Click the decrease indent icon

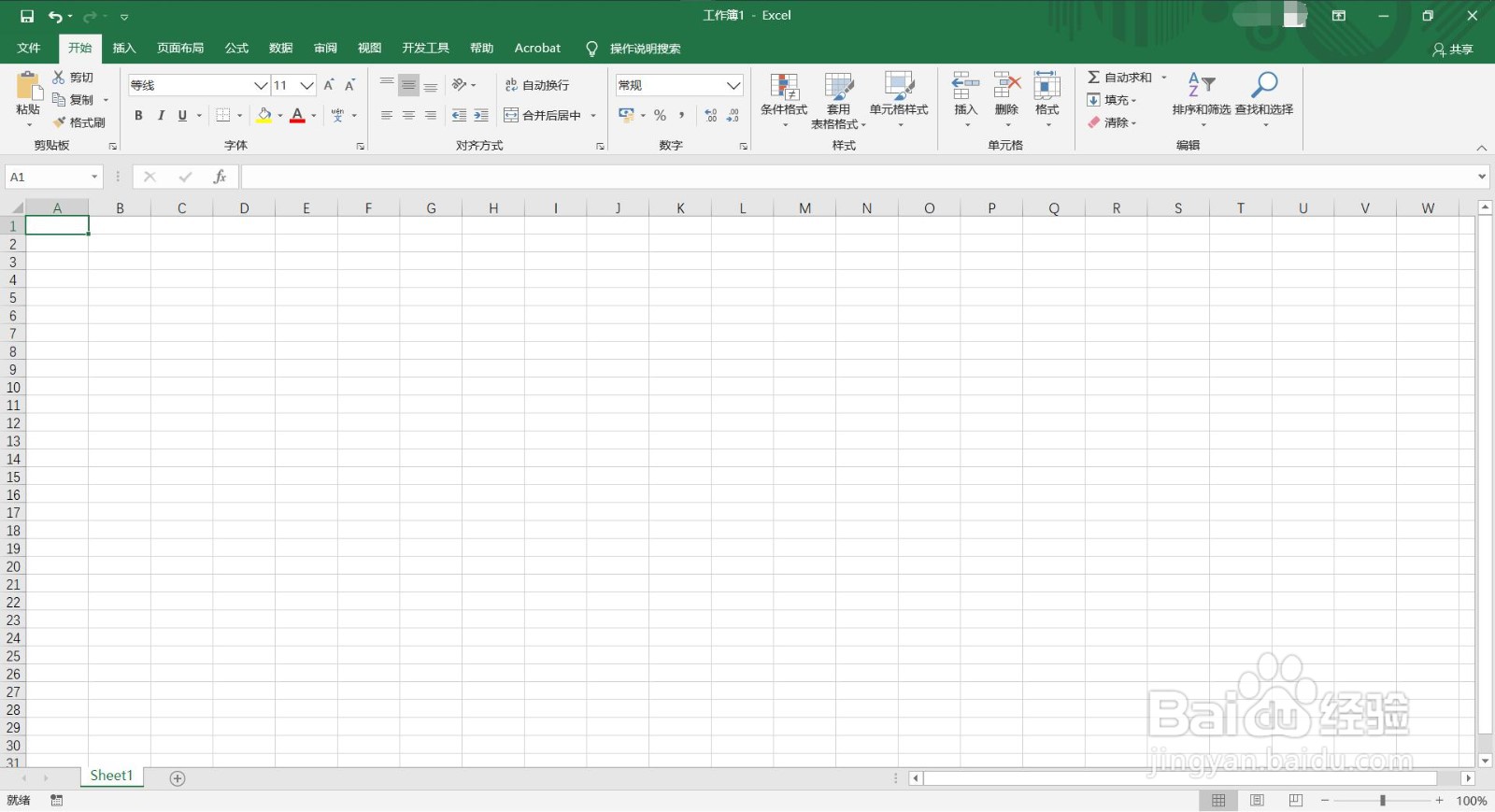pos(459,115)
